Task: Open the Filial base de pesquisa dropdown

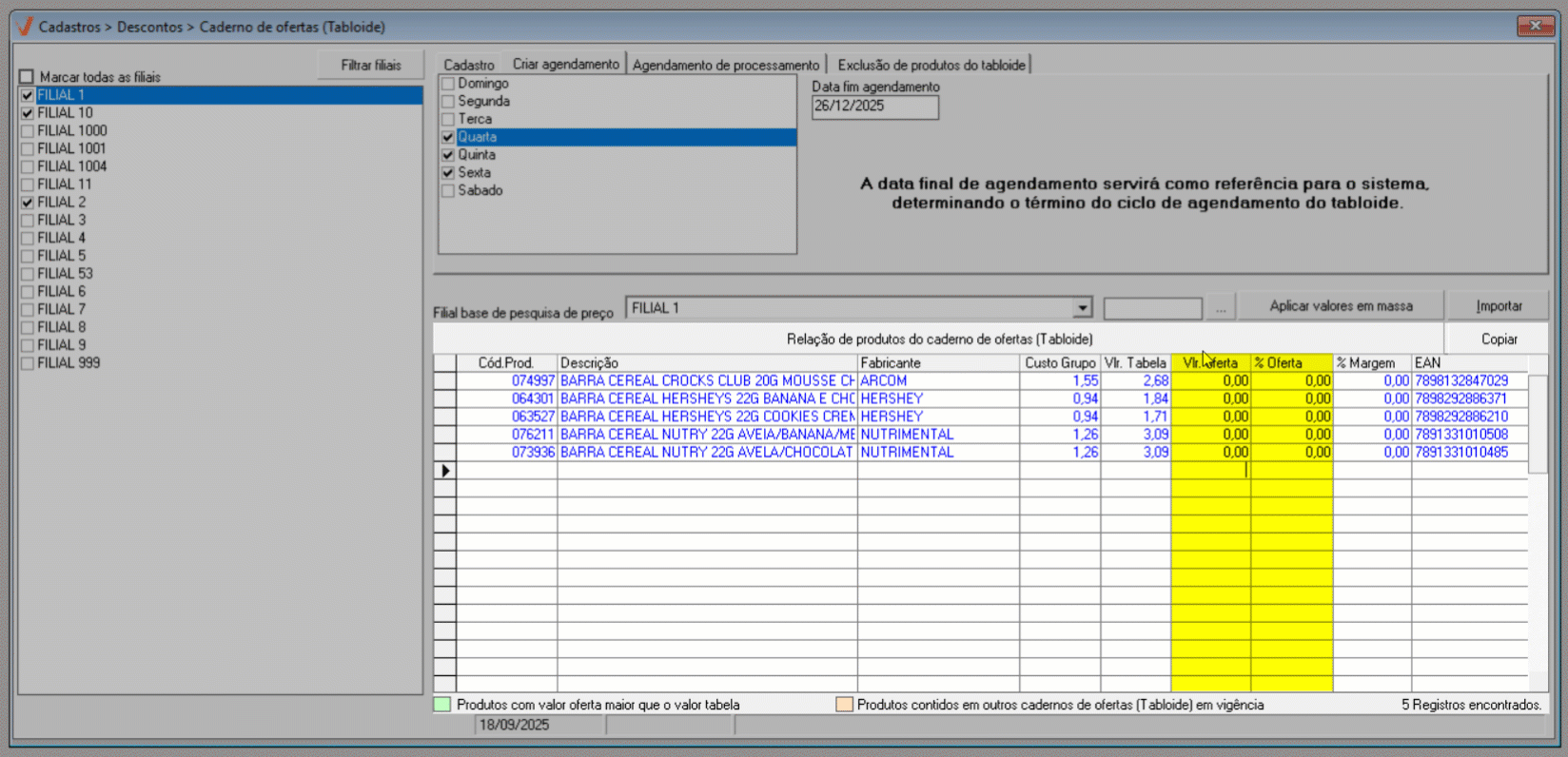Action: (x=1082, y=308)
